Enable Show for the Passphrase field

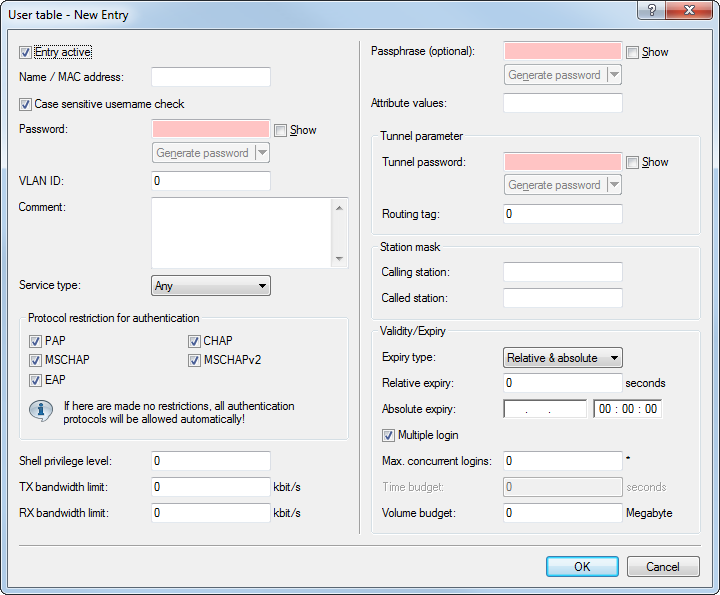pyautogui.click(x=633, y=52)
